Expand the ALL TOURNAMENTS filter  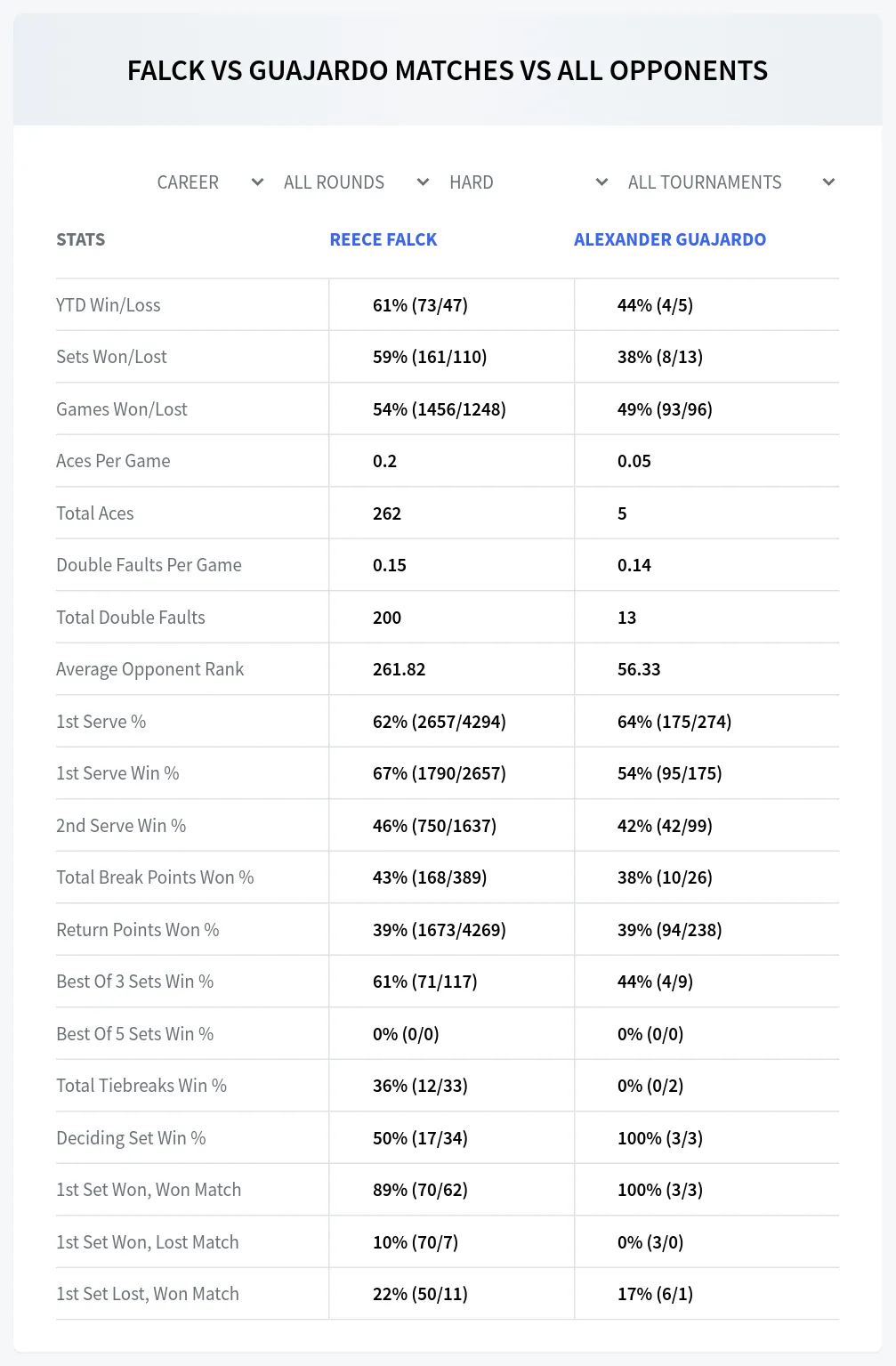coord(731,182)
